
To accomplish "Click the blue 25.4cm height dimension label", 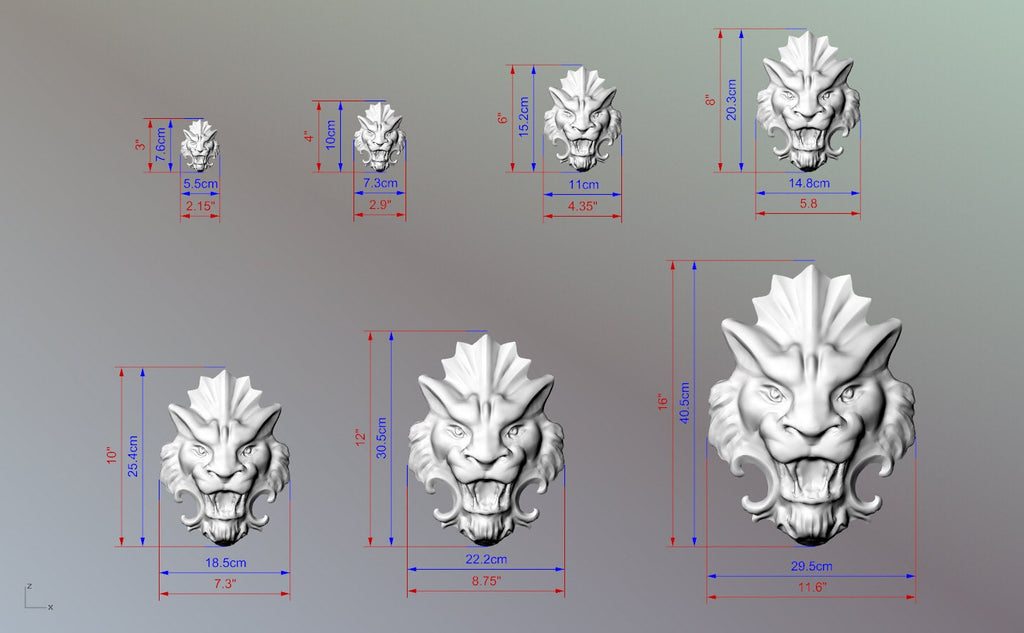I will tap(133, 456).
